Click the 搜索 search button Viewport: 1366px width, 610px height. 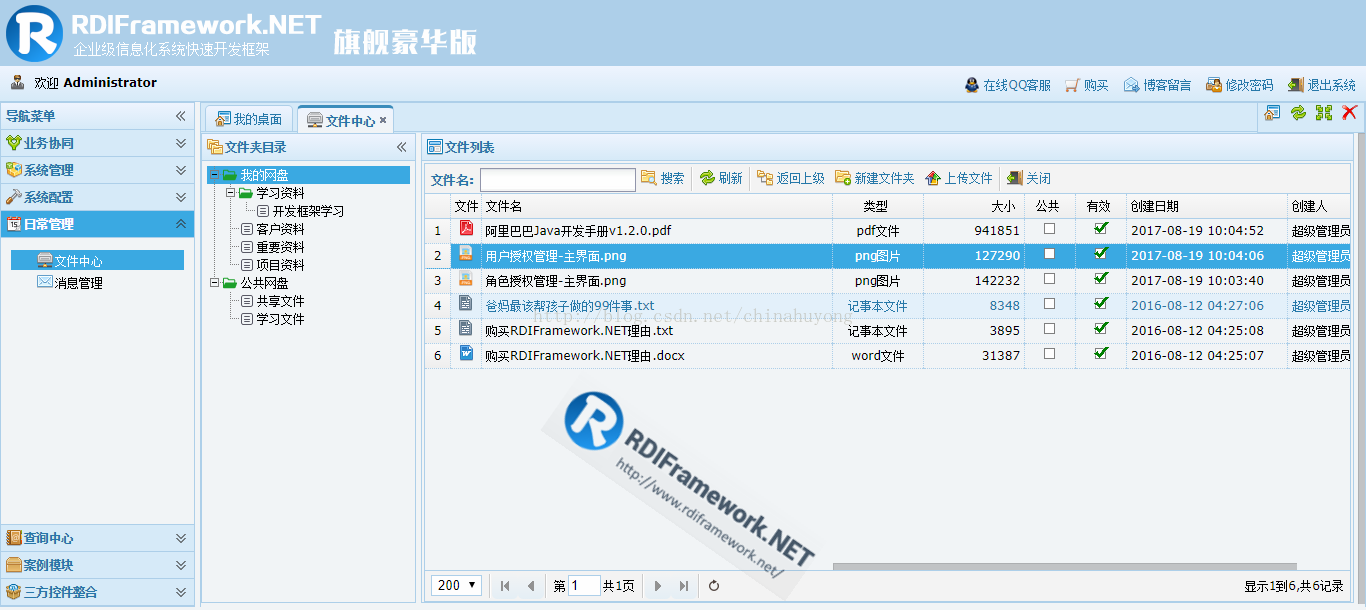tap(663, 178)
